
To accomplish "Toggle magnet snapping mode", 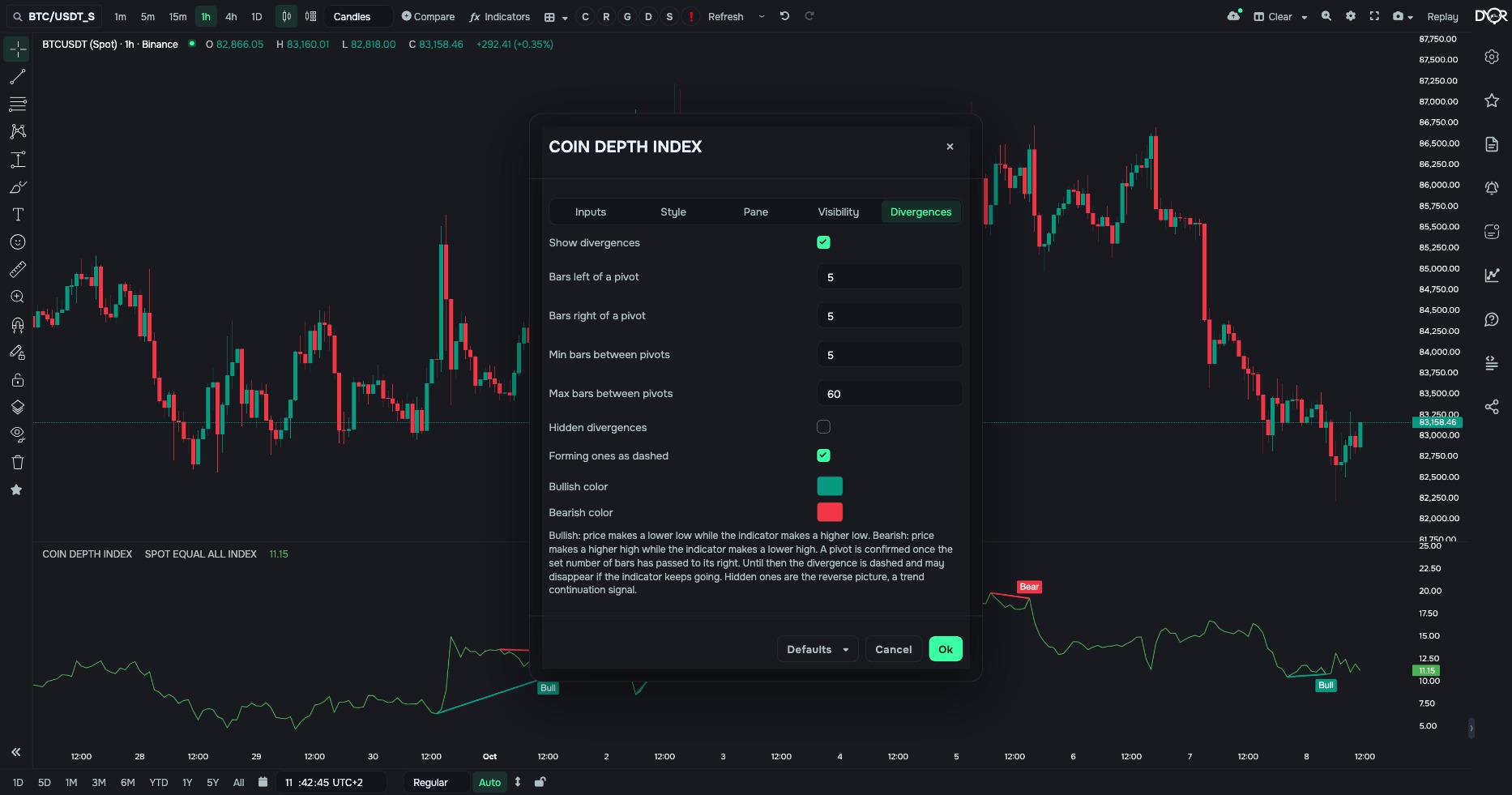I will tap(17, 325).
